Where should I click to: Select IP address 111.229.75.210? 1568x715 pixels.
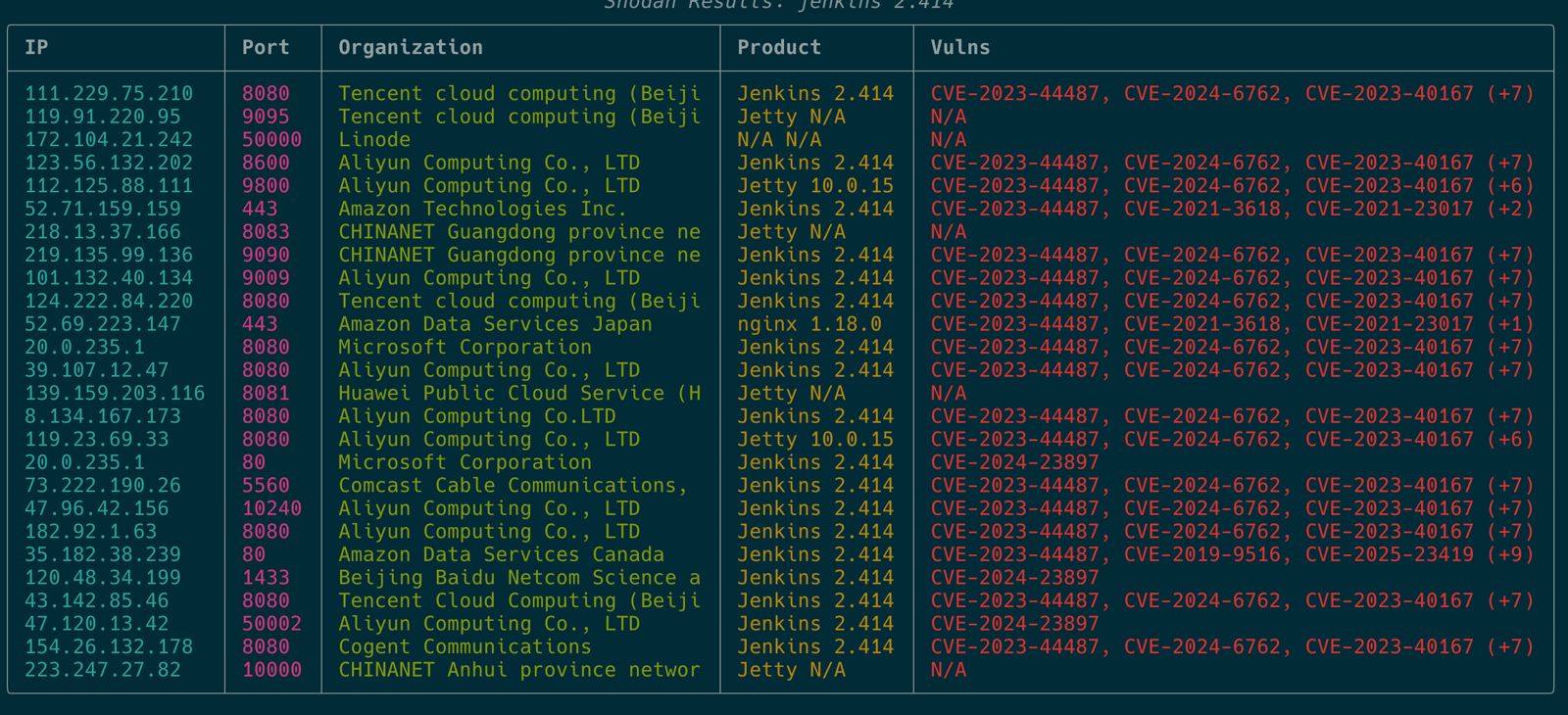click(109, 94)
